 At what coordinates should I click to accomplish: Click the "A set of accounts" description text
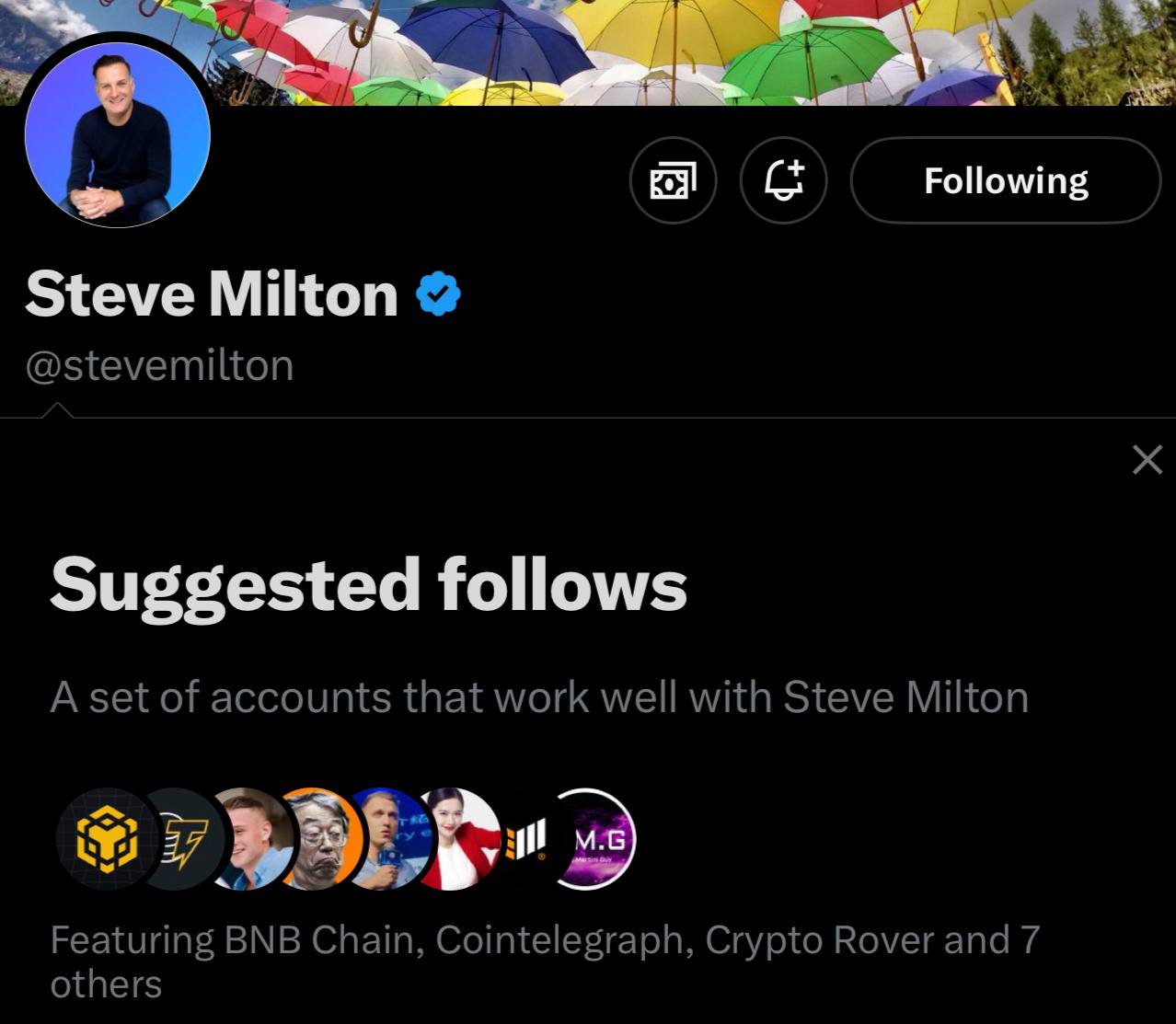point(539,696)
